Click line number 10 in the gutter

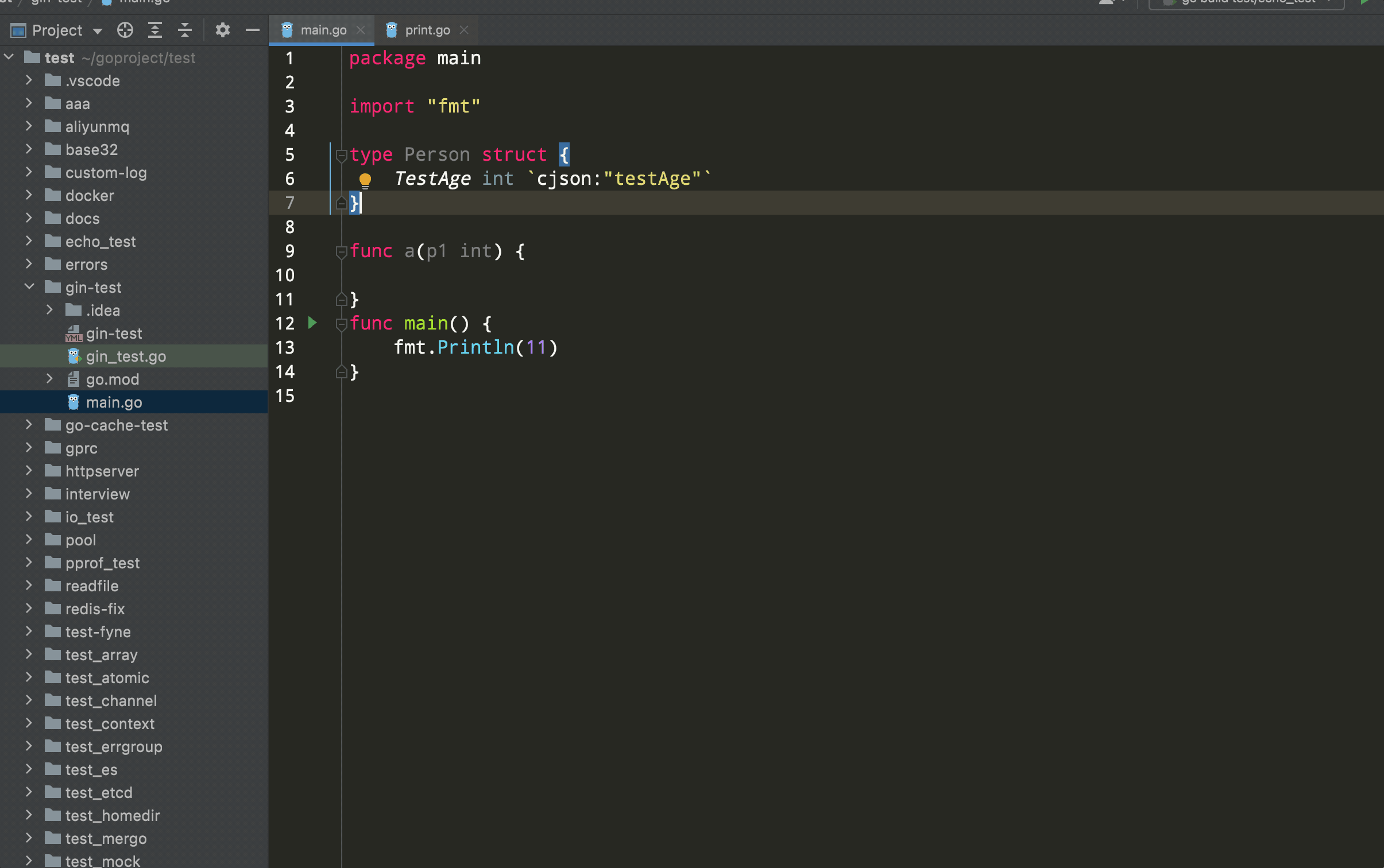pos(285,276)
